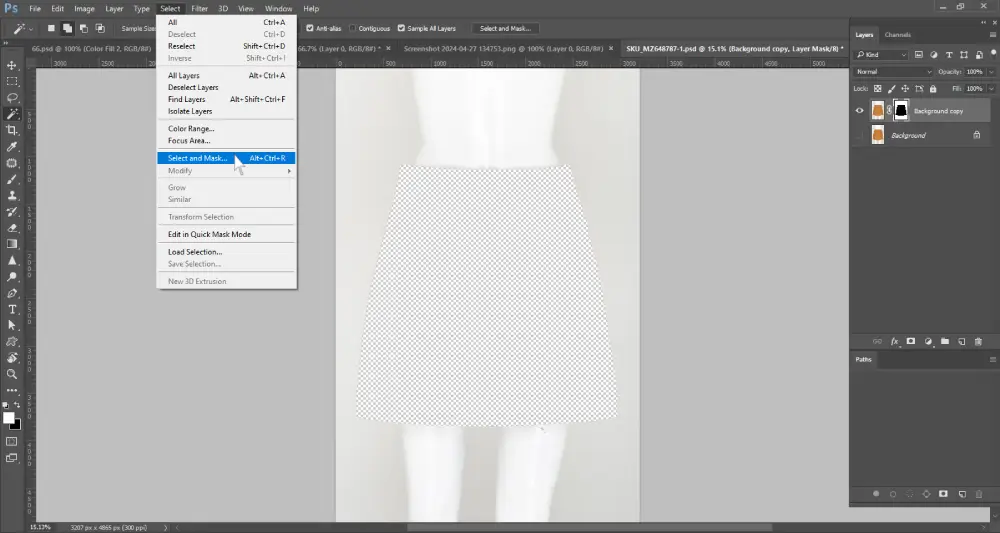The height and width of the screenshot is (533, 1000).
Task: Choose Load Selection from menu
Action: [195, 252]
